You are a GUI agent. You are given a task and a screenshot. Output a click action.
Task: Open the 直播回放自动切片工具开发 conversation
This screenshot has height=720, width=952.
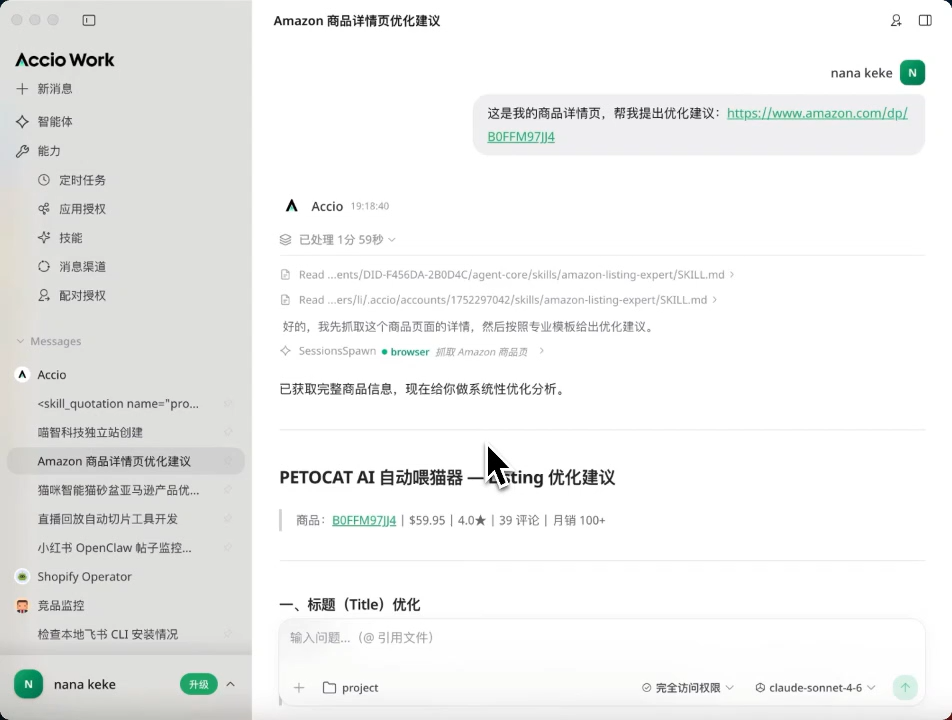click(107, 518)
